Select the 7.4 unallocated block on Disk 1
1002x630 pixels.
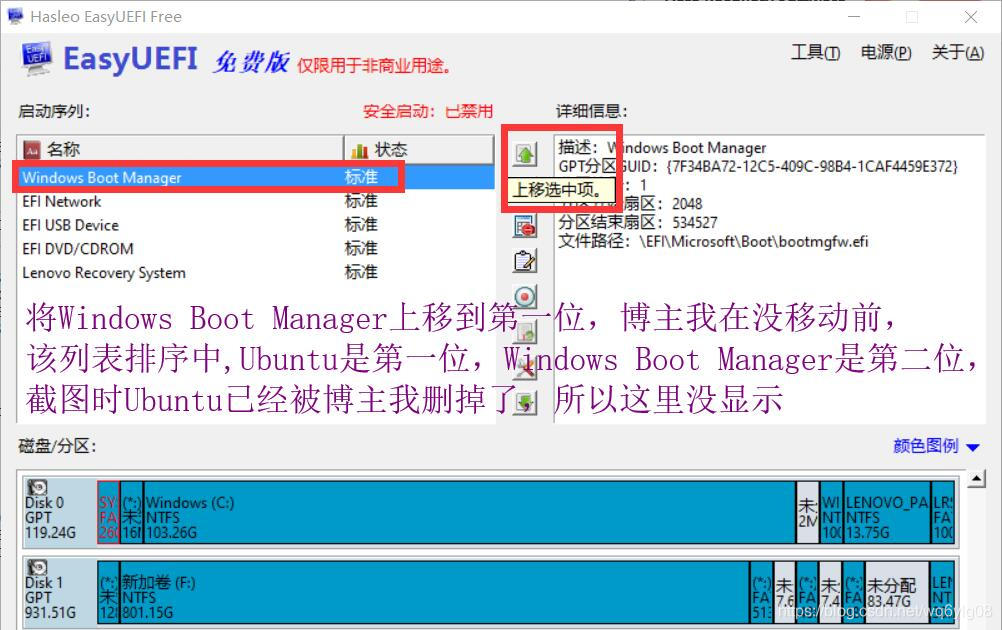[830, 592]
